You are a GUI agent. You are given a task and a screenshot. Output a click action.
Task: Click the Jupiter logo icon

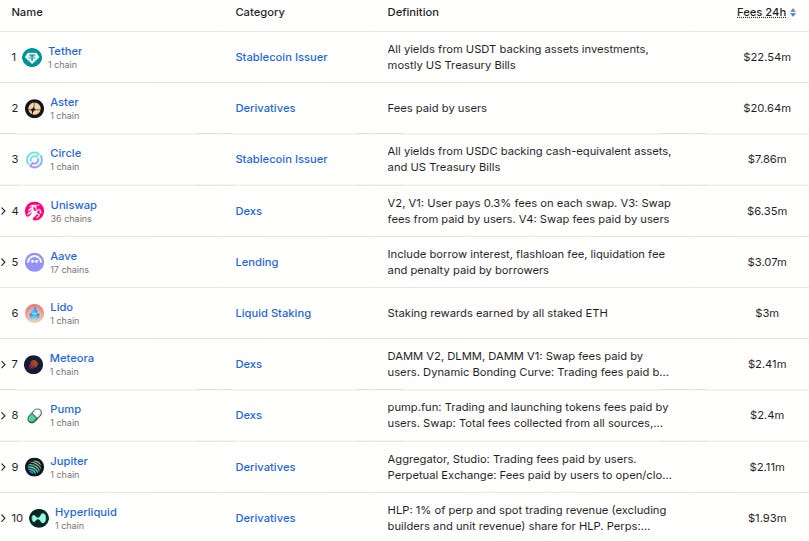pyautogui.click(x=35, y=467)
